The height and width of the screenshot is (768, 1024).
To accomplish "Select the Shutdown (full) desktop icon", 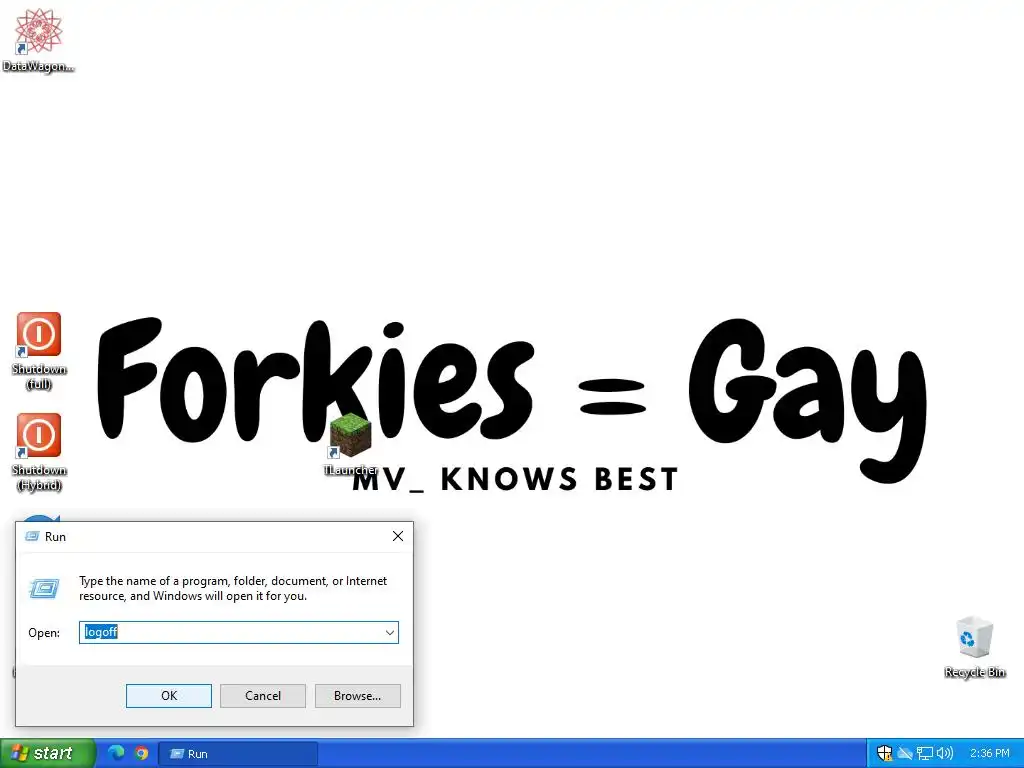I will point(39,351).
